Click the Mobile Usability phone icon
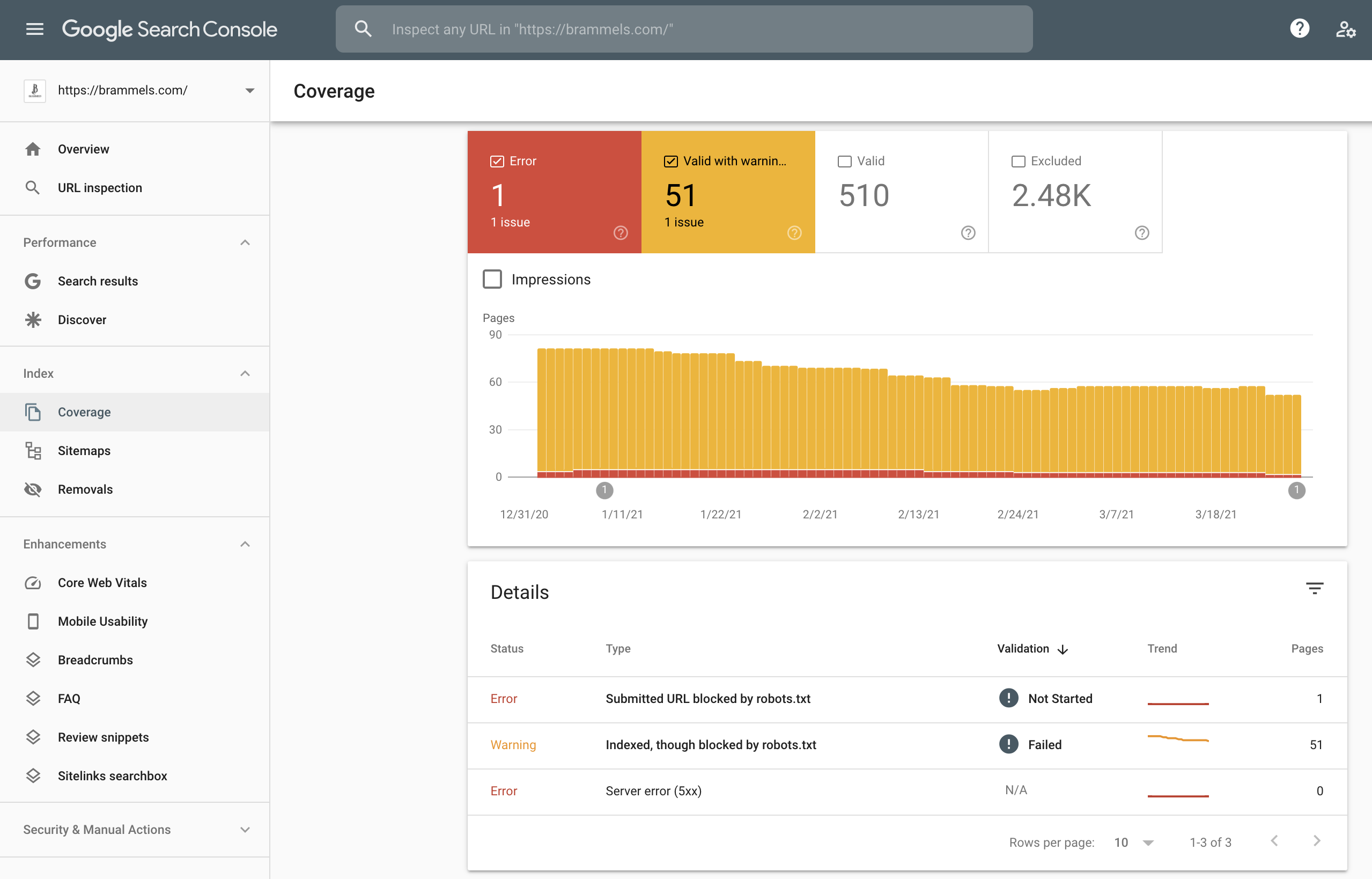Viewport: 1372px width, 879px height. click(x=33, y=621)
